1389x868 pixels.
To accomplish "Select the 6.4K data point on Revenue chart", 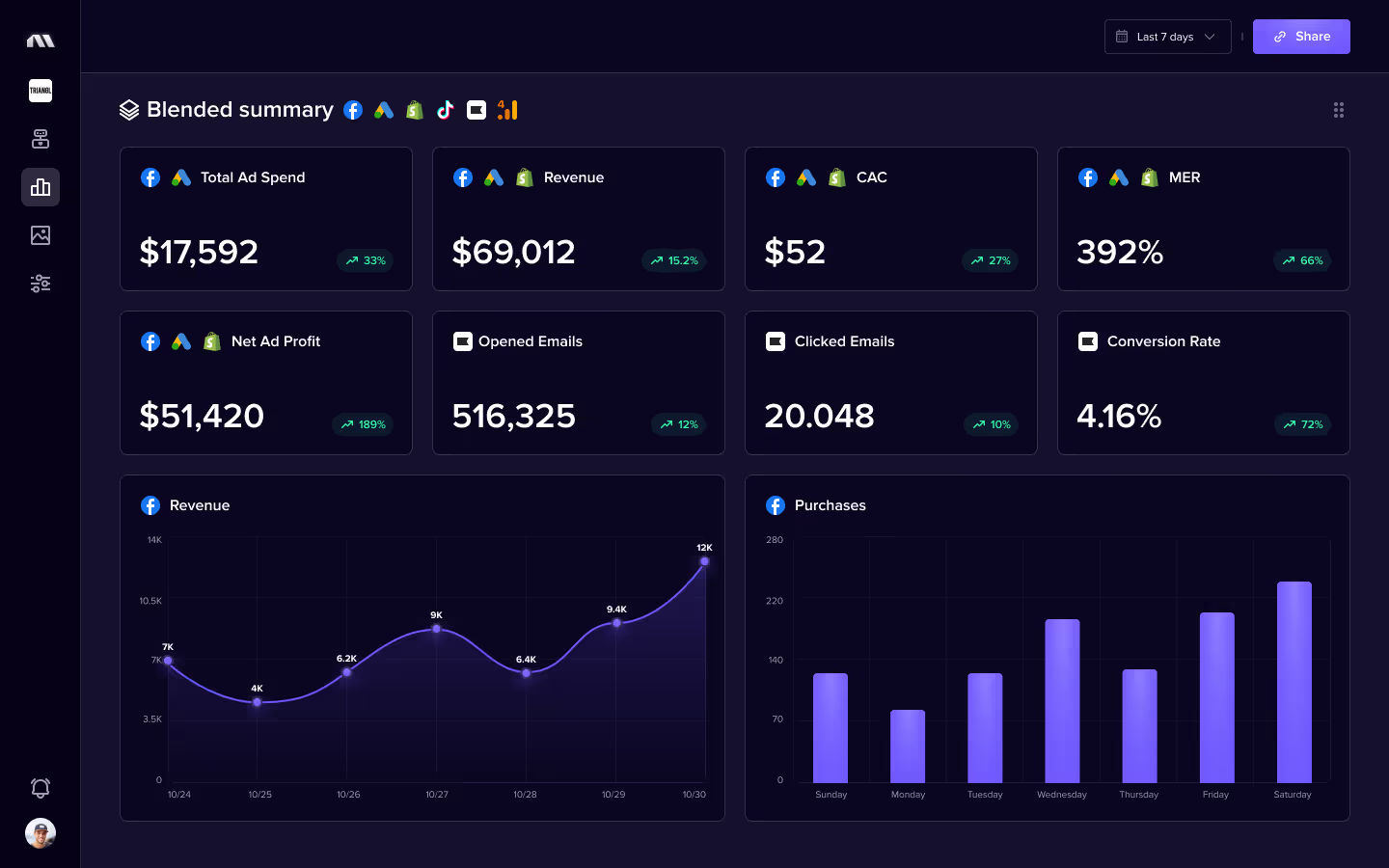I will [x=526, y=673].
